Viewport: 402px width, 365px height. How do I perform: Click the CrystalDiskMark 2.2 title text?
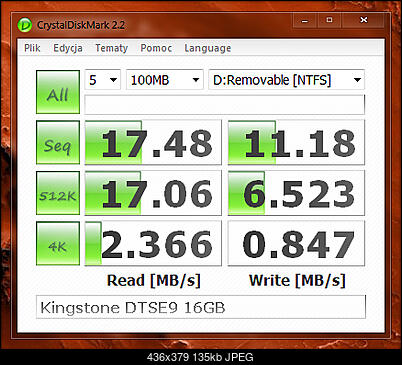click(x=81, y=25)
